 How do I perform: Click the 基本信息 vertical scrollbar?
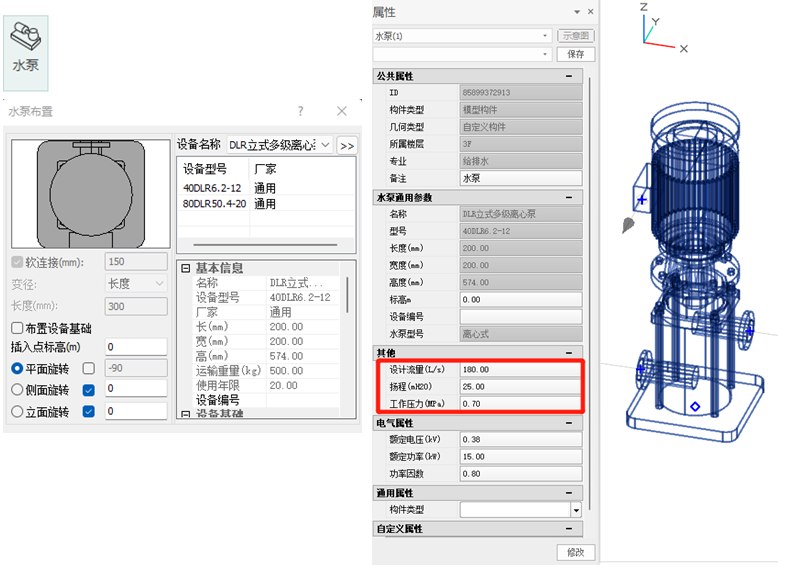pyautogui.click(x=347, y=295)
